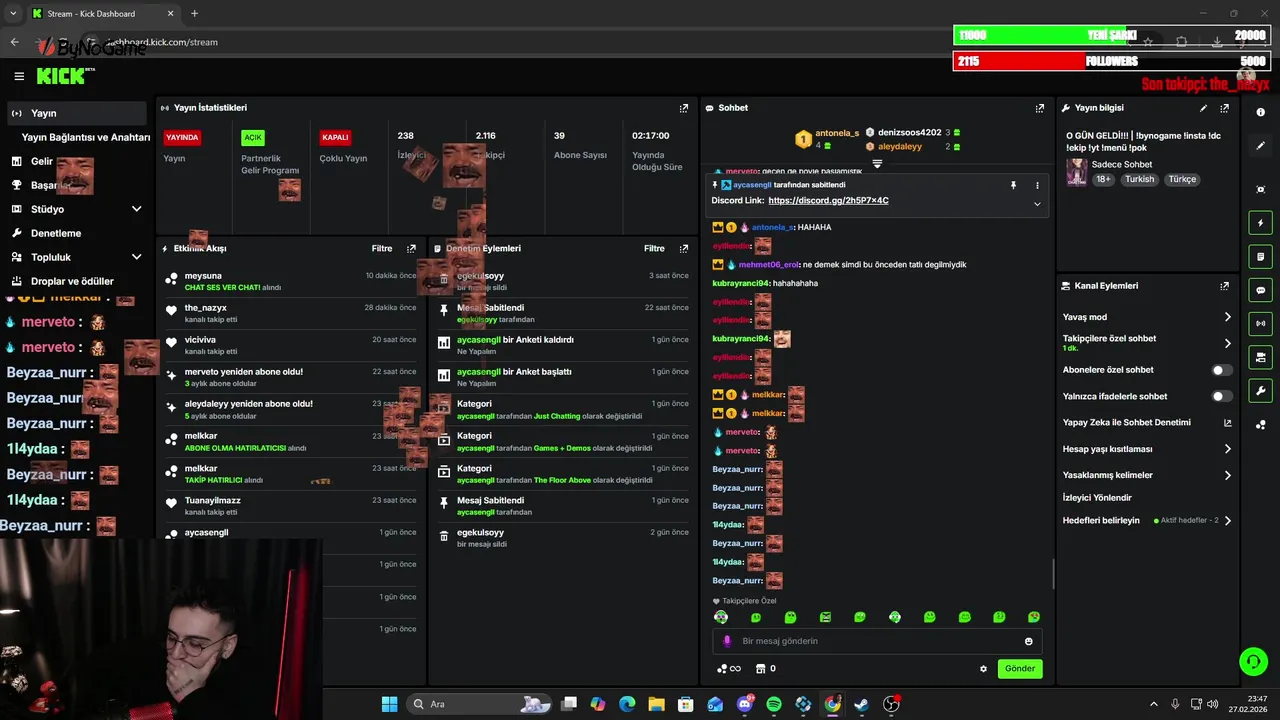Open Yavaş mod settings arrow

click(x=1228, y=317)
